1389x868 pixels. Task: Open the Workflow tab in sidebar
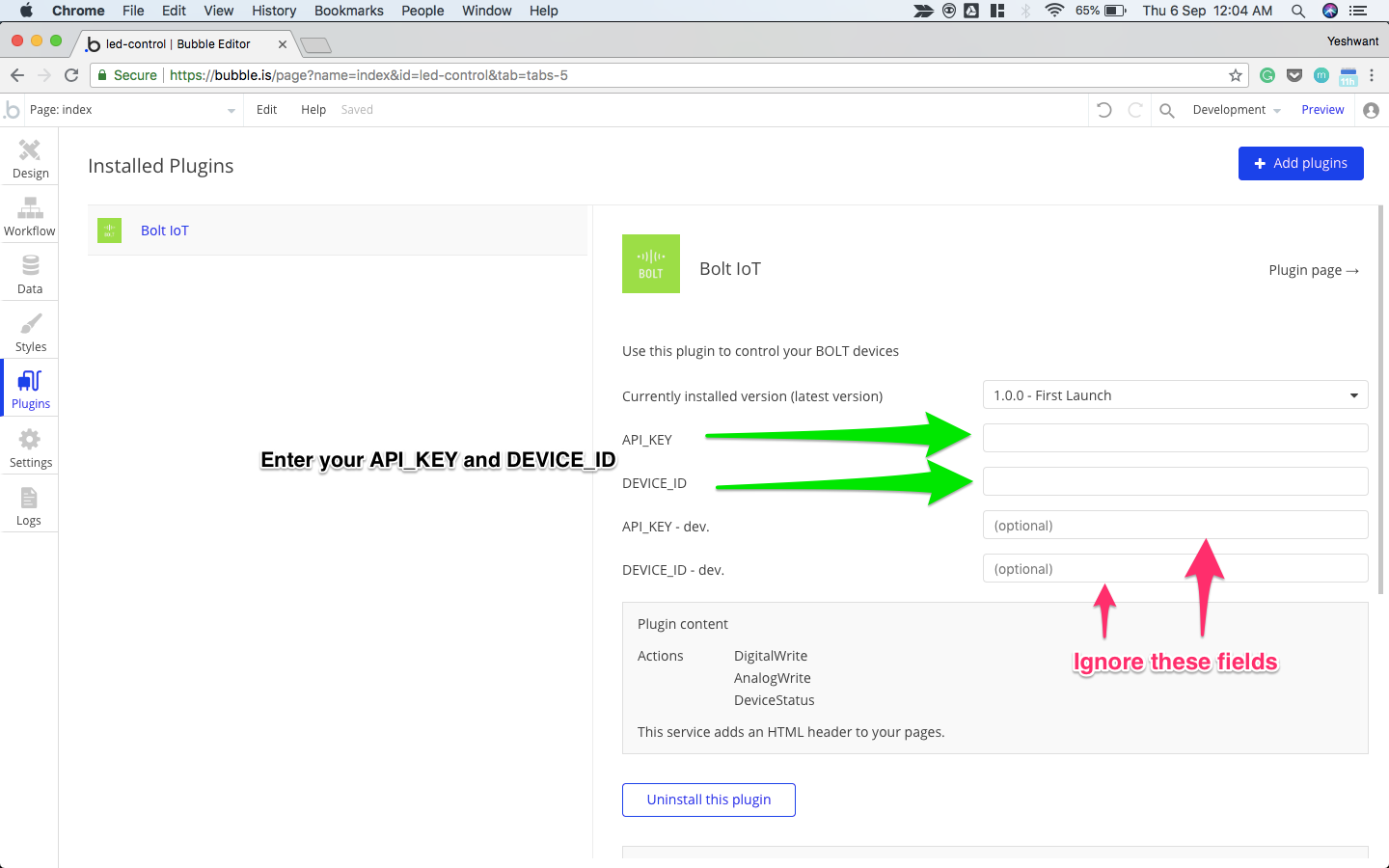pos(30,216)
